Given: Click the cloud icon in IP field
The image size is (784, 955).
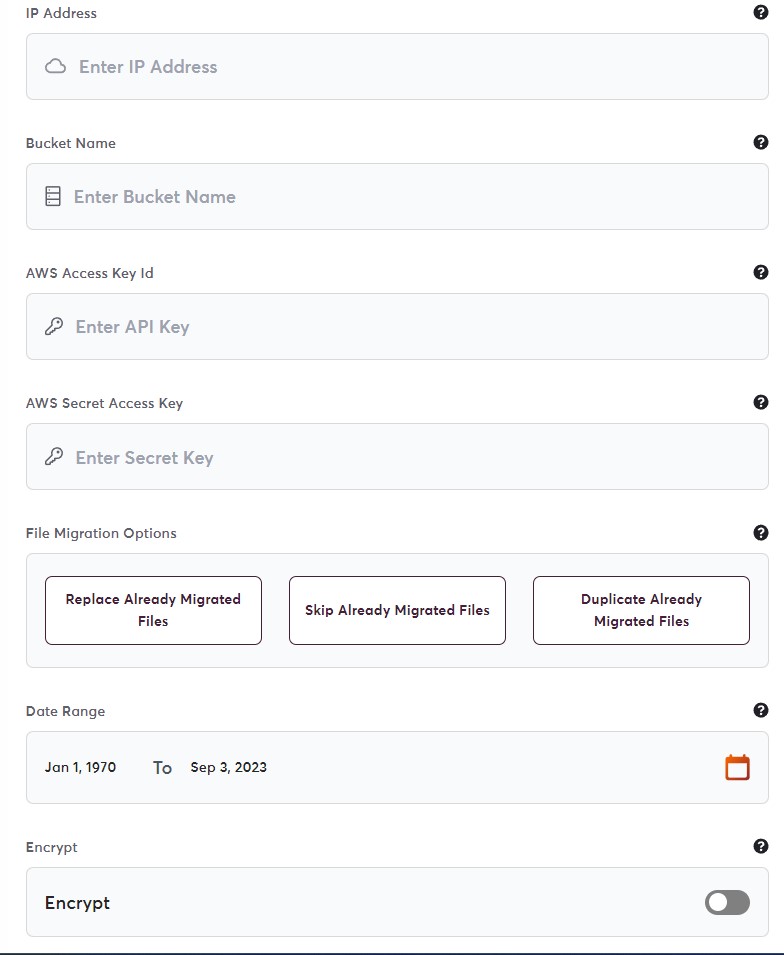Looking at the screenshot, I should pyautogui.click(x=56, y=67).
